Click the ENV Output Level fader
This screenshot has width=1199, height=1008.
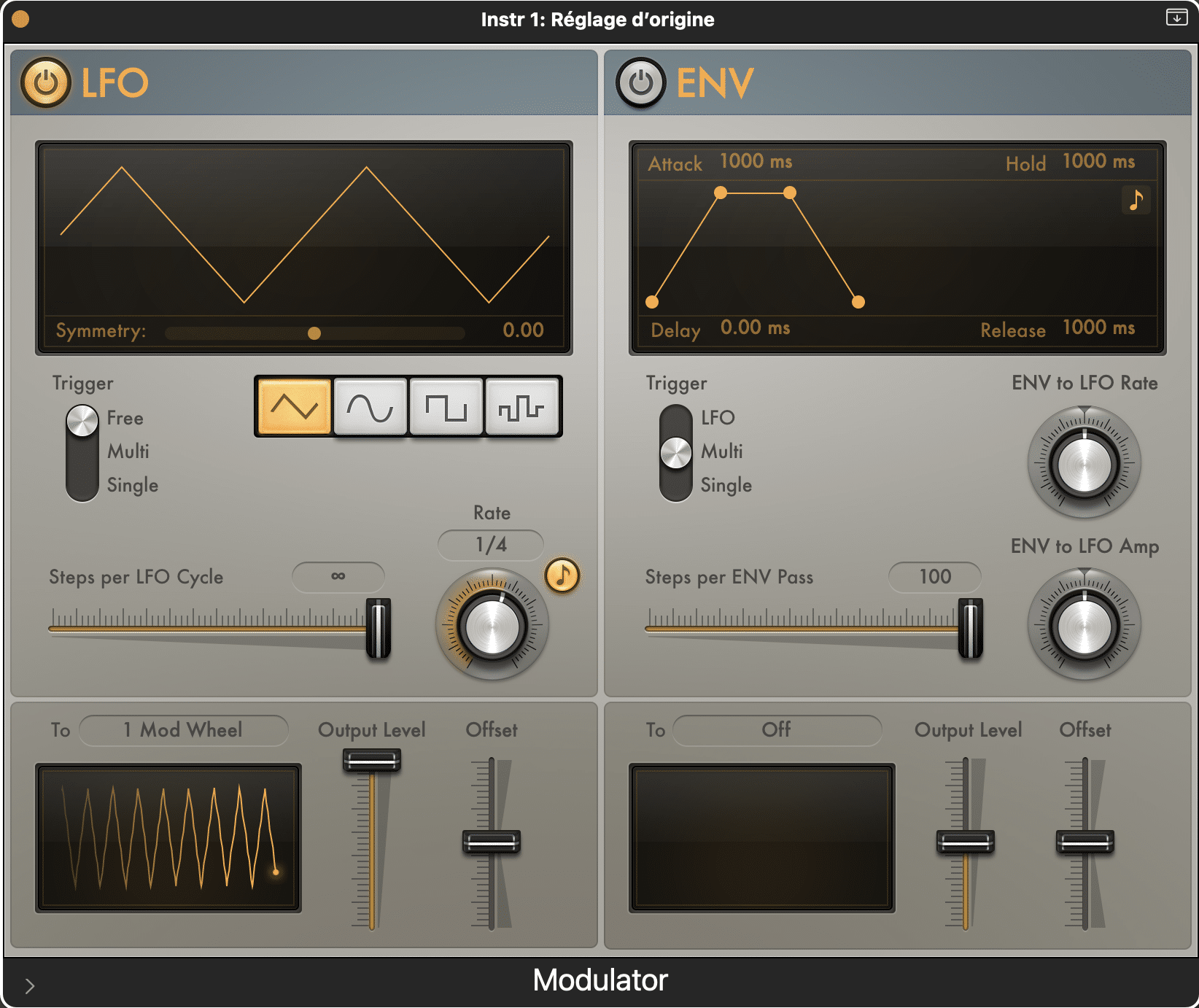tap(966, 842)
